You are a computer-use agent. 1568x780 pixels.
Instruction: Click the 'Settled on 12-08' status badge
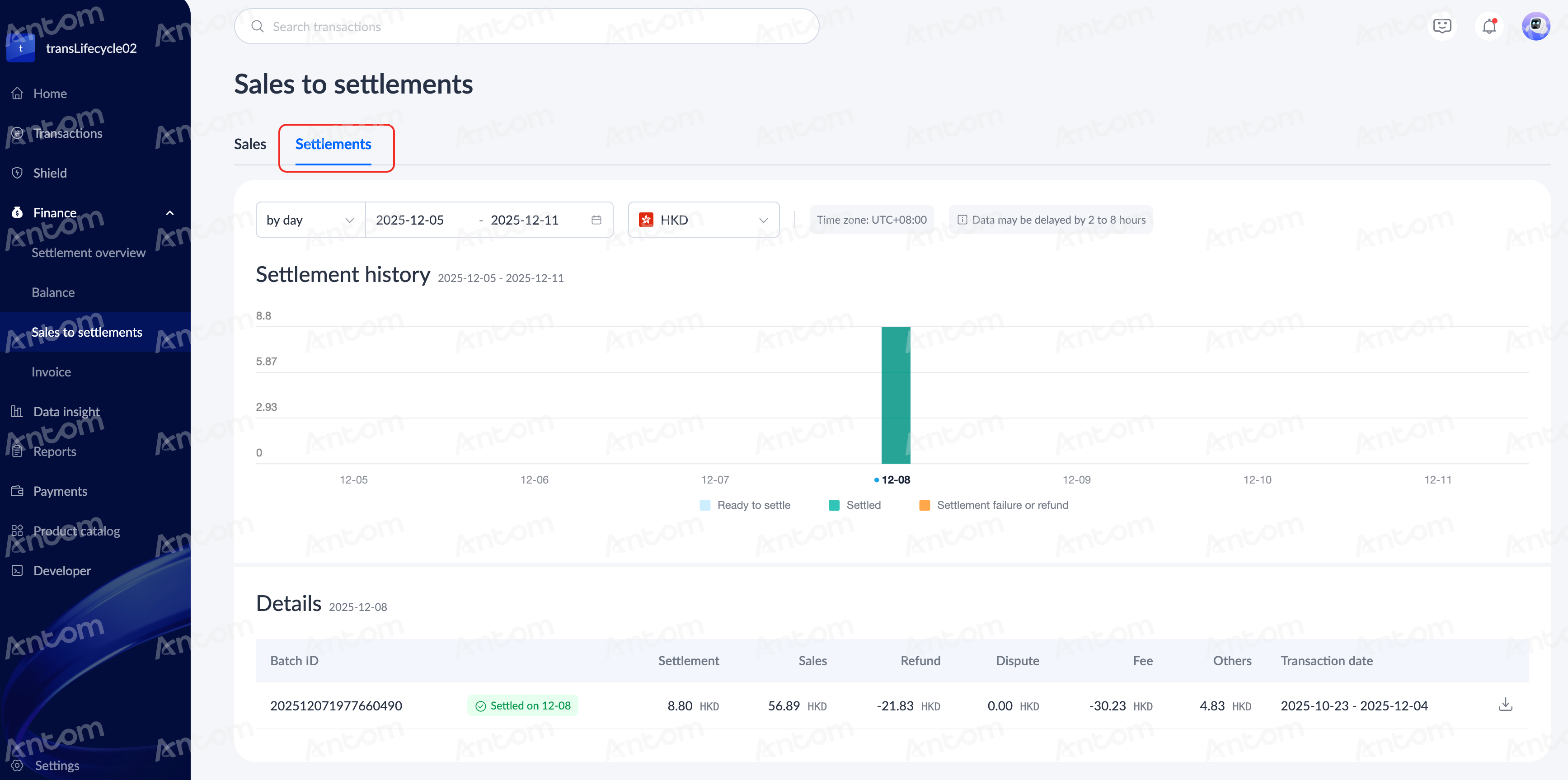tap(523, 705)
